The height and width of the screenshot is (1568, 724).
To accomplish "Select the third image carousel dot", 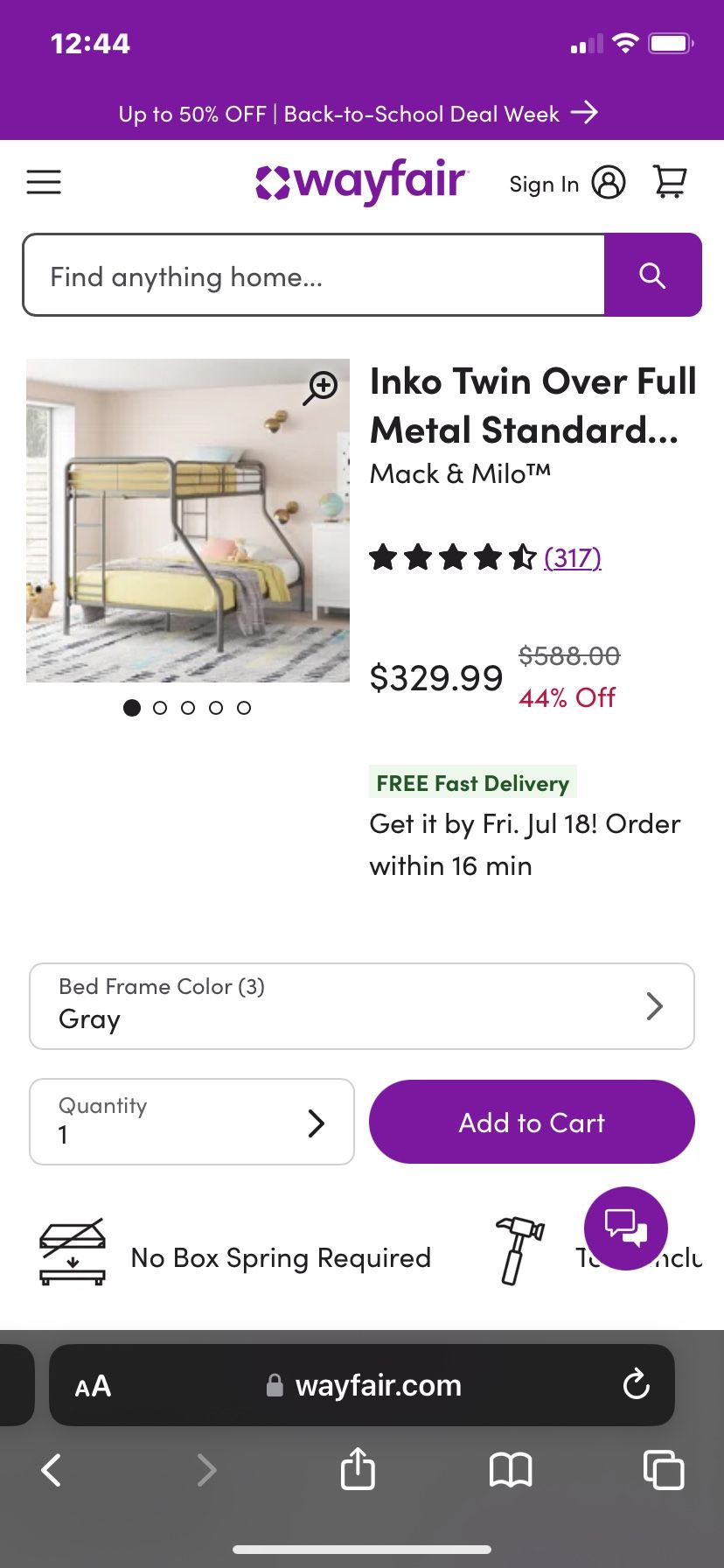I will click(188, 708).
